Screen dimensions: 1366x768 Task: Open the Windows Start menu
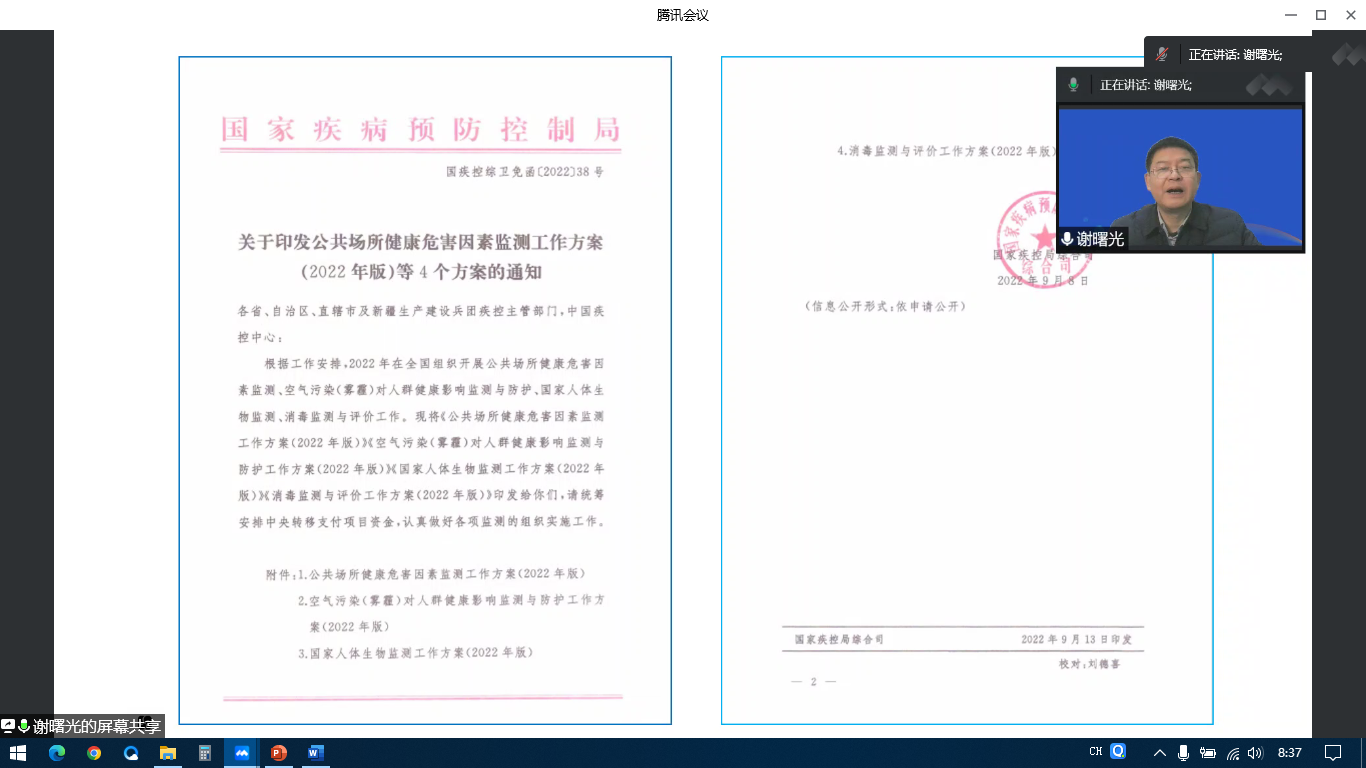coord(17,753)
